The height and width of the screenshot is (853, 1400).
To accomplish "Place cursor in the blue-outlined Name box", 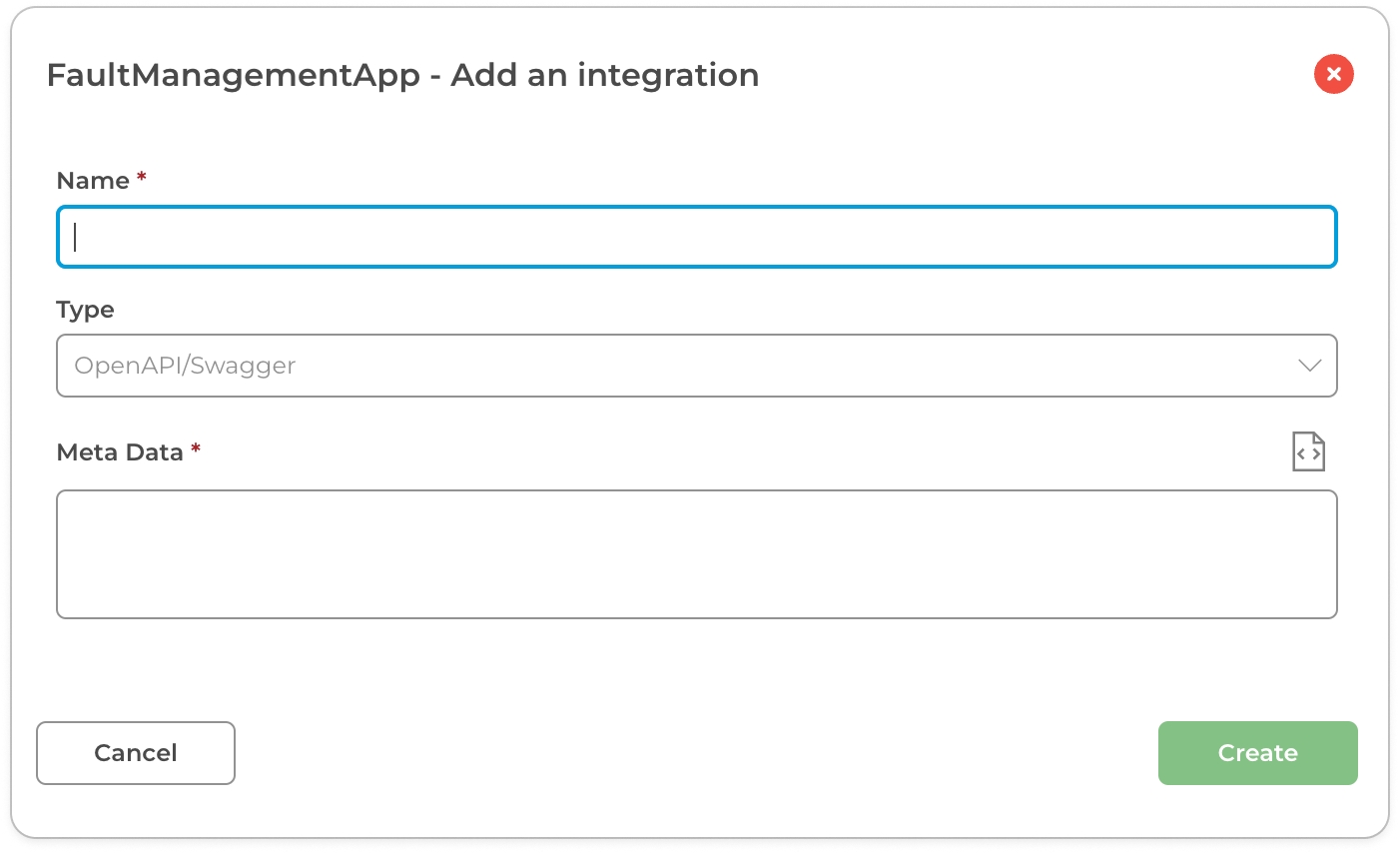I will point(696,237).
